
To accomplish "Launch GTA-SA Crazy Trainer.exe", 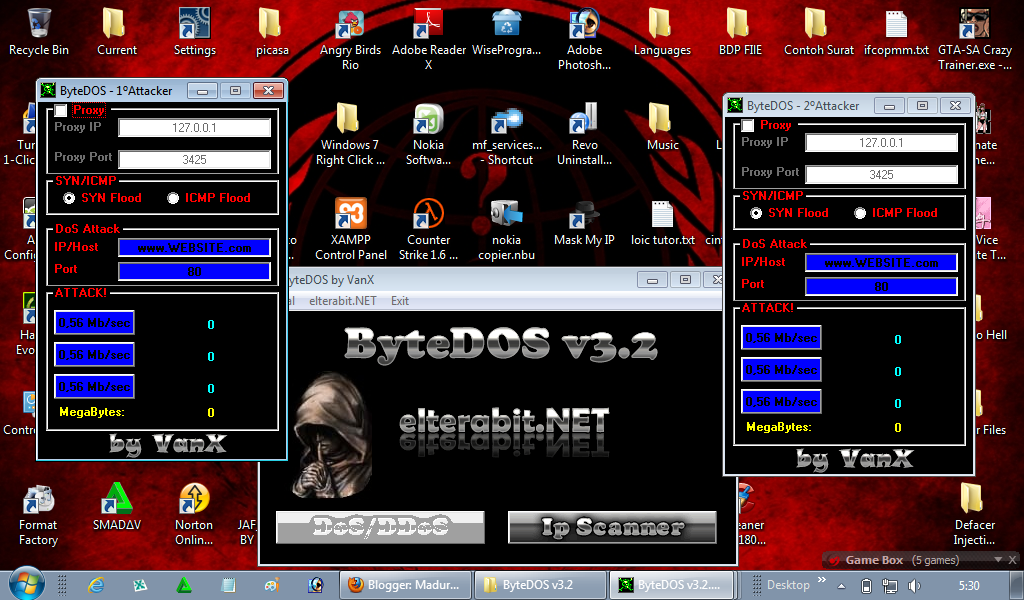I will [974, 39].
